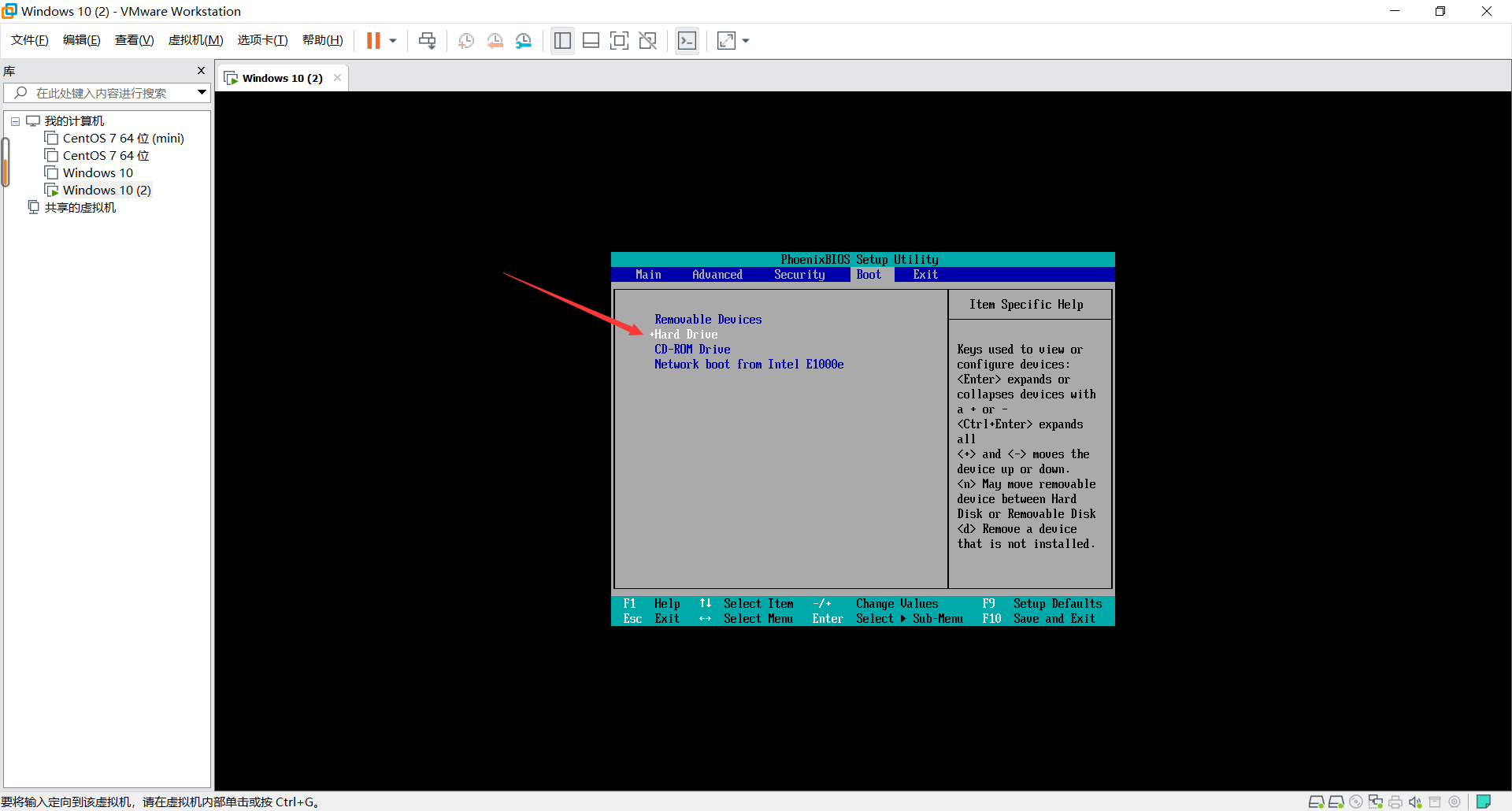The width and height of the screenshot is (1512, 811).
Task: Click the webcam device status icon
Action: [1454, 802]
